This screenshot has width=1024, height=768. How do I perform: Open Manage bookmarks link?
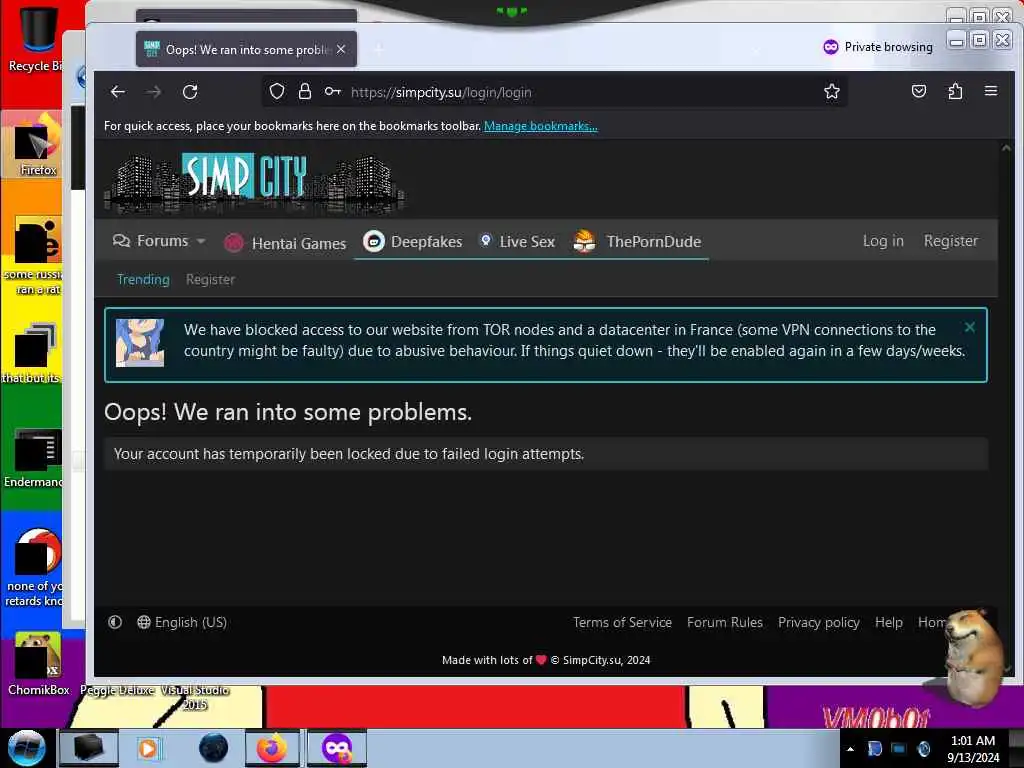tap(541, 126)
